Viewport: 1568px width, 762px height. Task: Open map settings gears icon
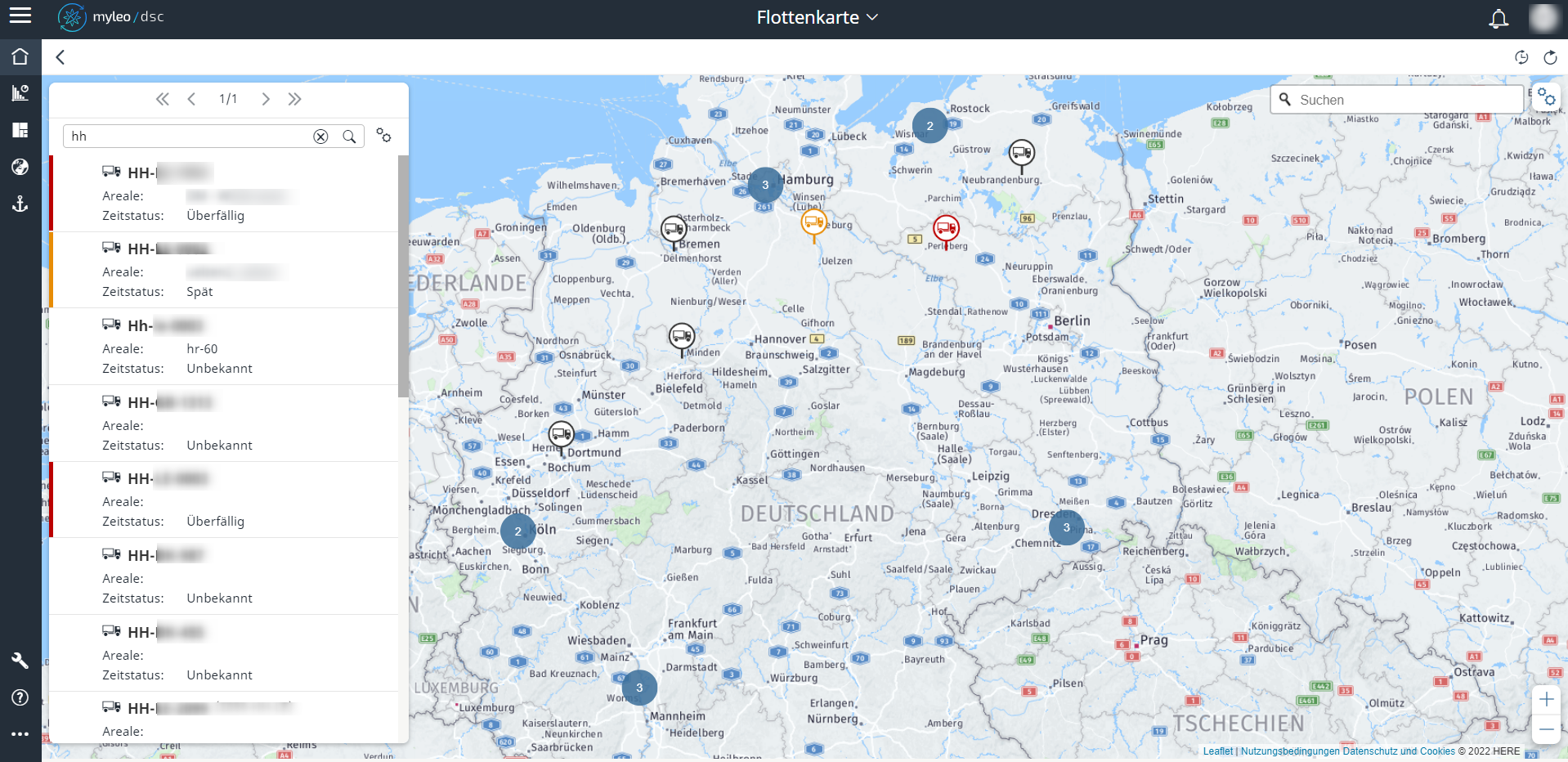pyautogui.click(x=1546, y=97)
